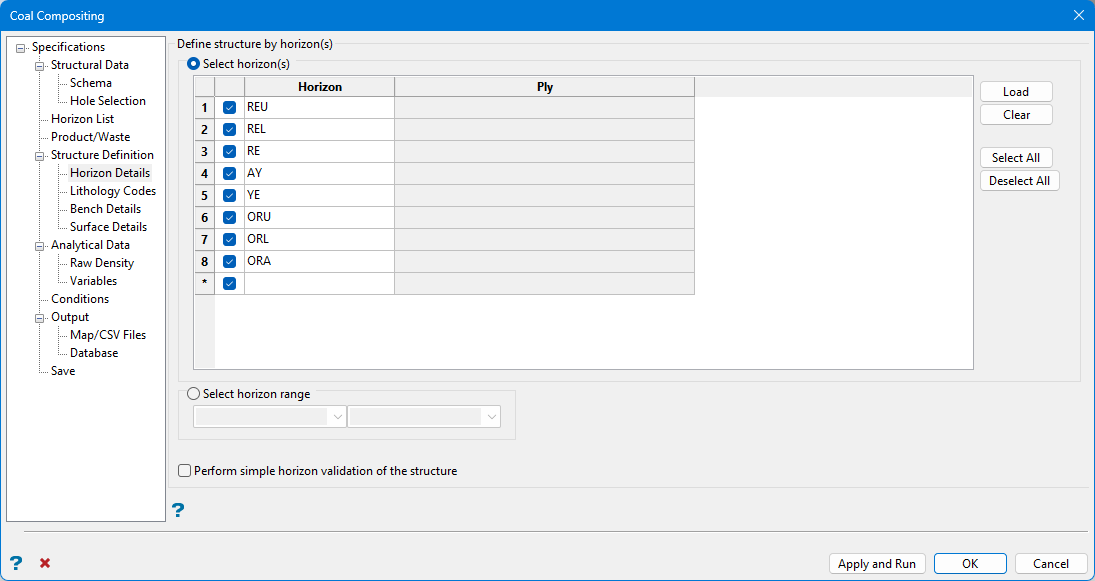Viewport: 1095px width, 581px height.
Task: Open the blue help question mark in the panel
Action: tap(178, 510)
